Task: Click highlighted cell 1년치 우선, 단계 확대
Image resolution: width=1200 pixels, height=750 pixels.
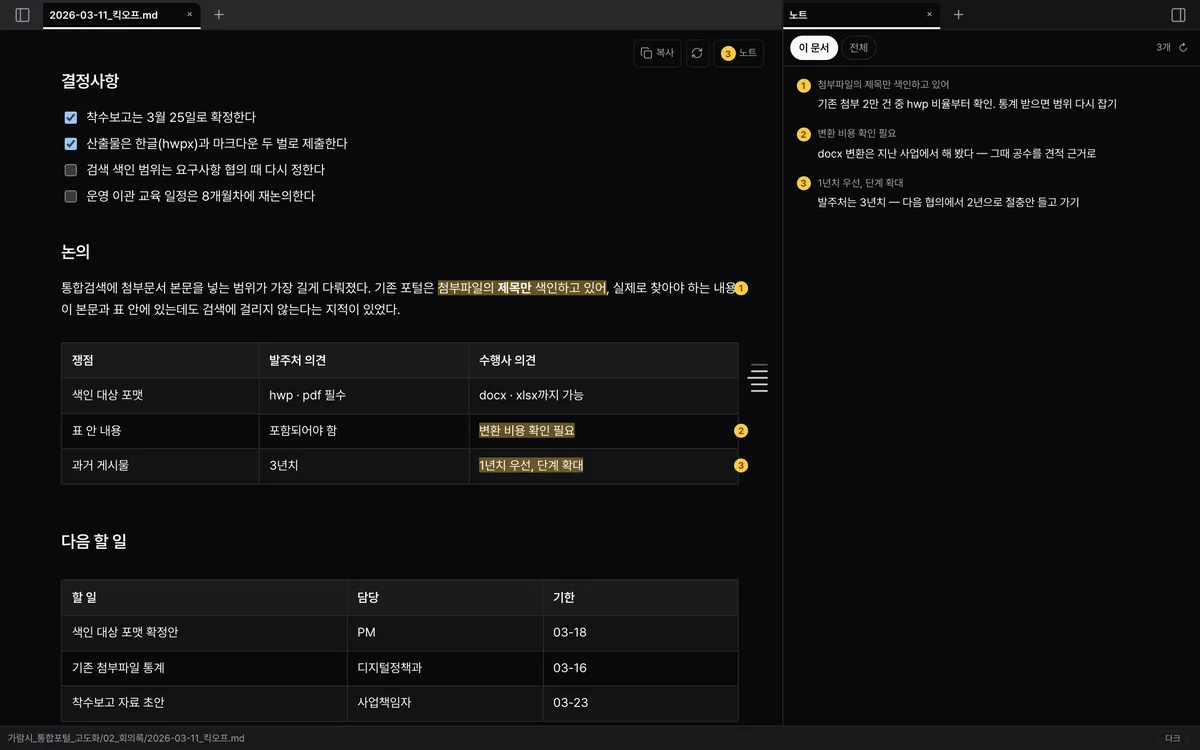Action: [531, 465]
